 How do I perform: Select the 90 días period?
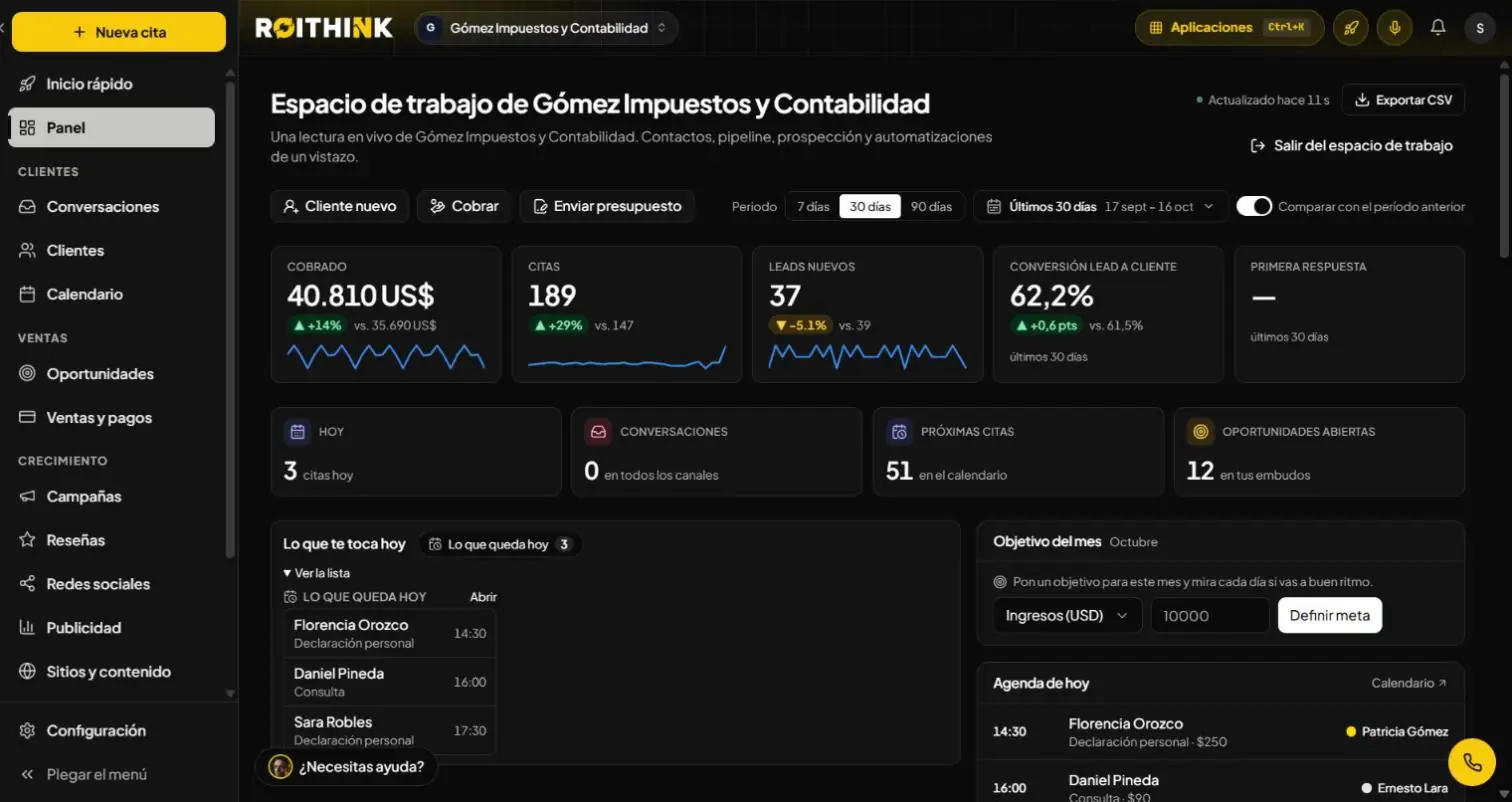tap(931, 207)
